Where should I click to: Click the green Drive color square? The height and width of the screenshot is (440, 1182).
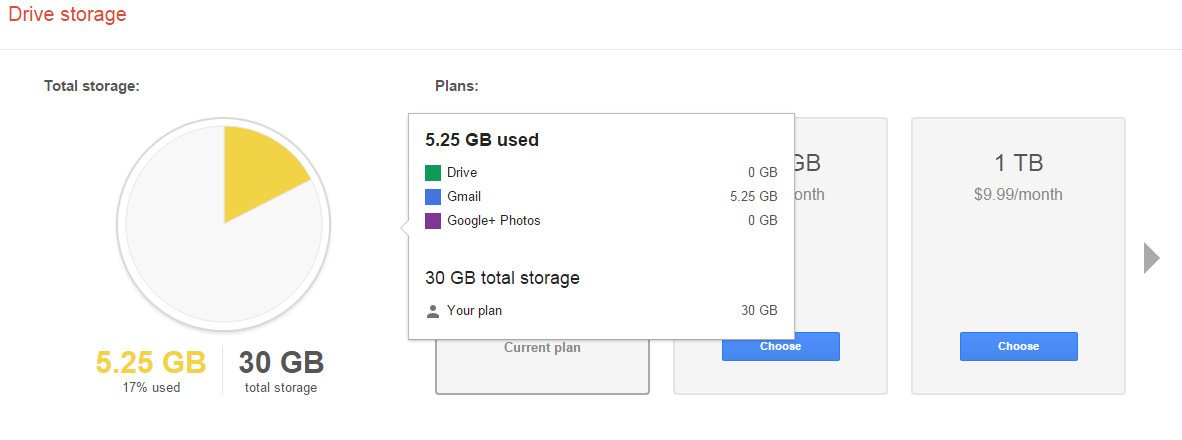coord(433,173)
